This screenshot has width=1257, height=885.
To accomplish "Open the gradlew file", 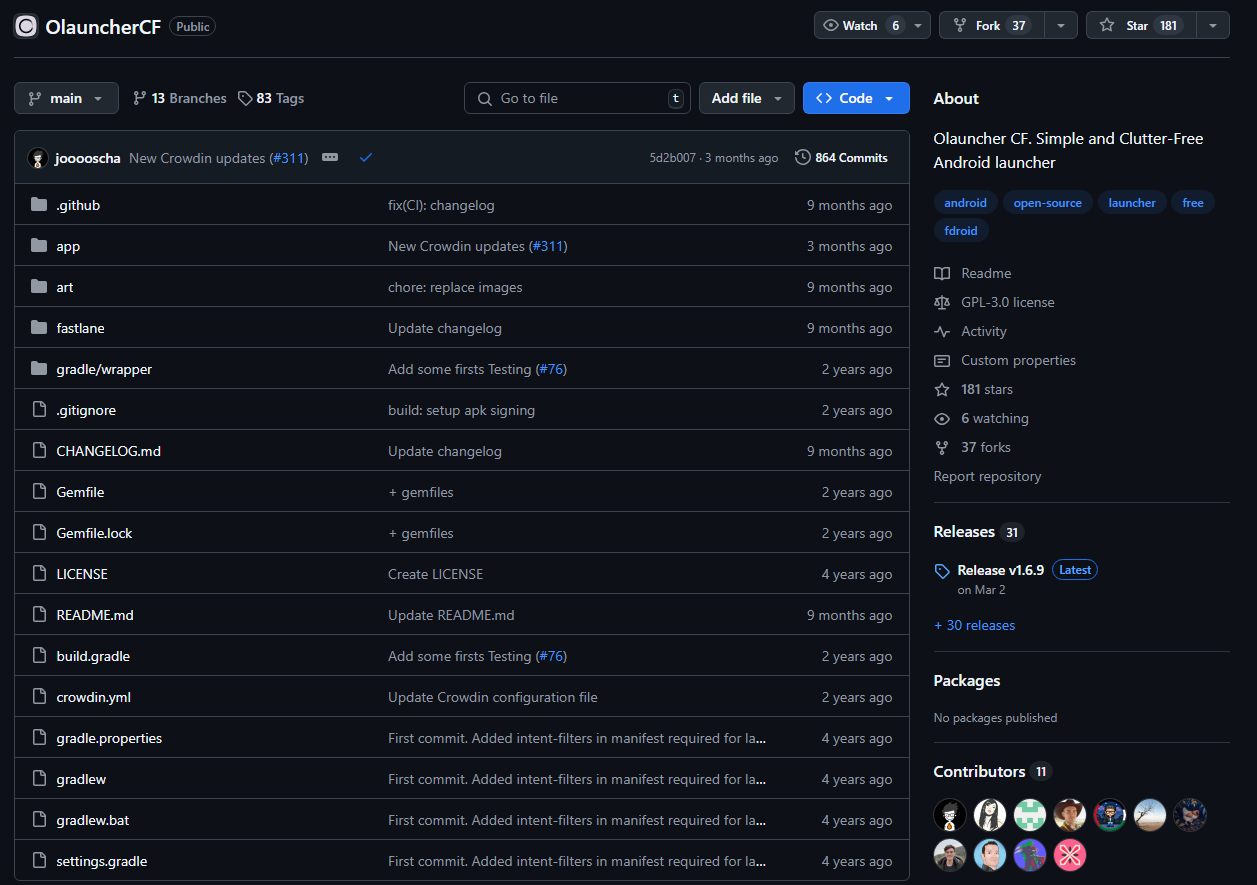I will [81, 779].
